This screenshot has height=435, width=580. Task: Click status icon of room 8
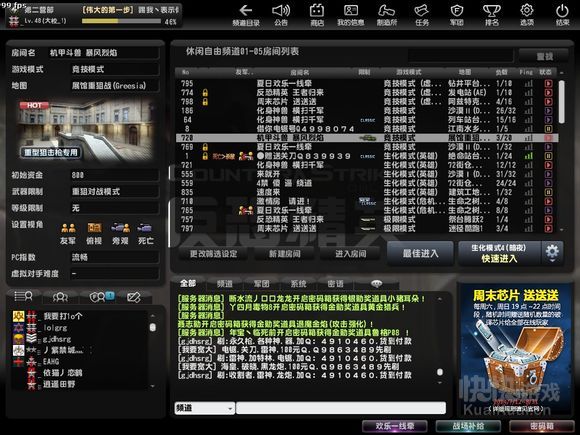(x=548, y=129)
